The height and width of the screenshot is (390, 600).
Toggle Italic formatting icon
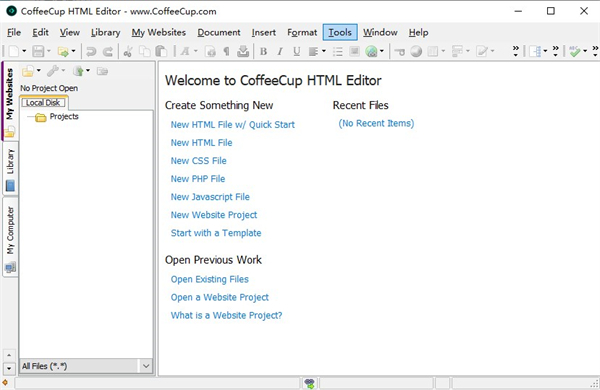pos(280,51)
